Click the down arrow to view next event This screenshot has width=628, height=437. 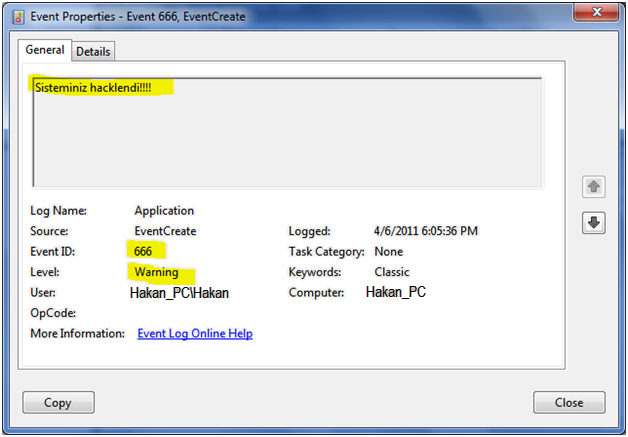point(594,222)
